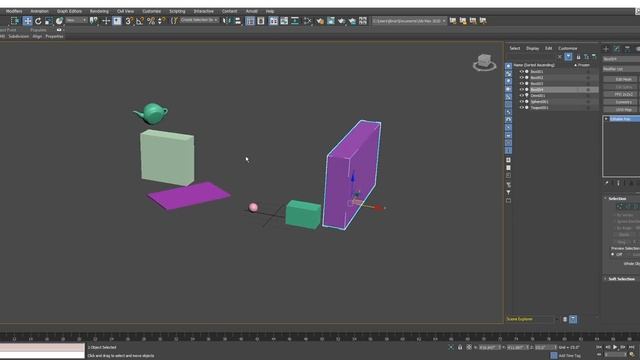Click the Z coordinate field
The width and height of the screenshot is (640, 360).
[x=545, y=347]
